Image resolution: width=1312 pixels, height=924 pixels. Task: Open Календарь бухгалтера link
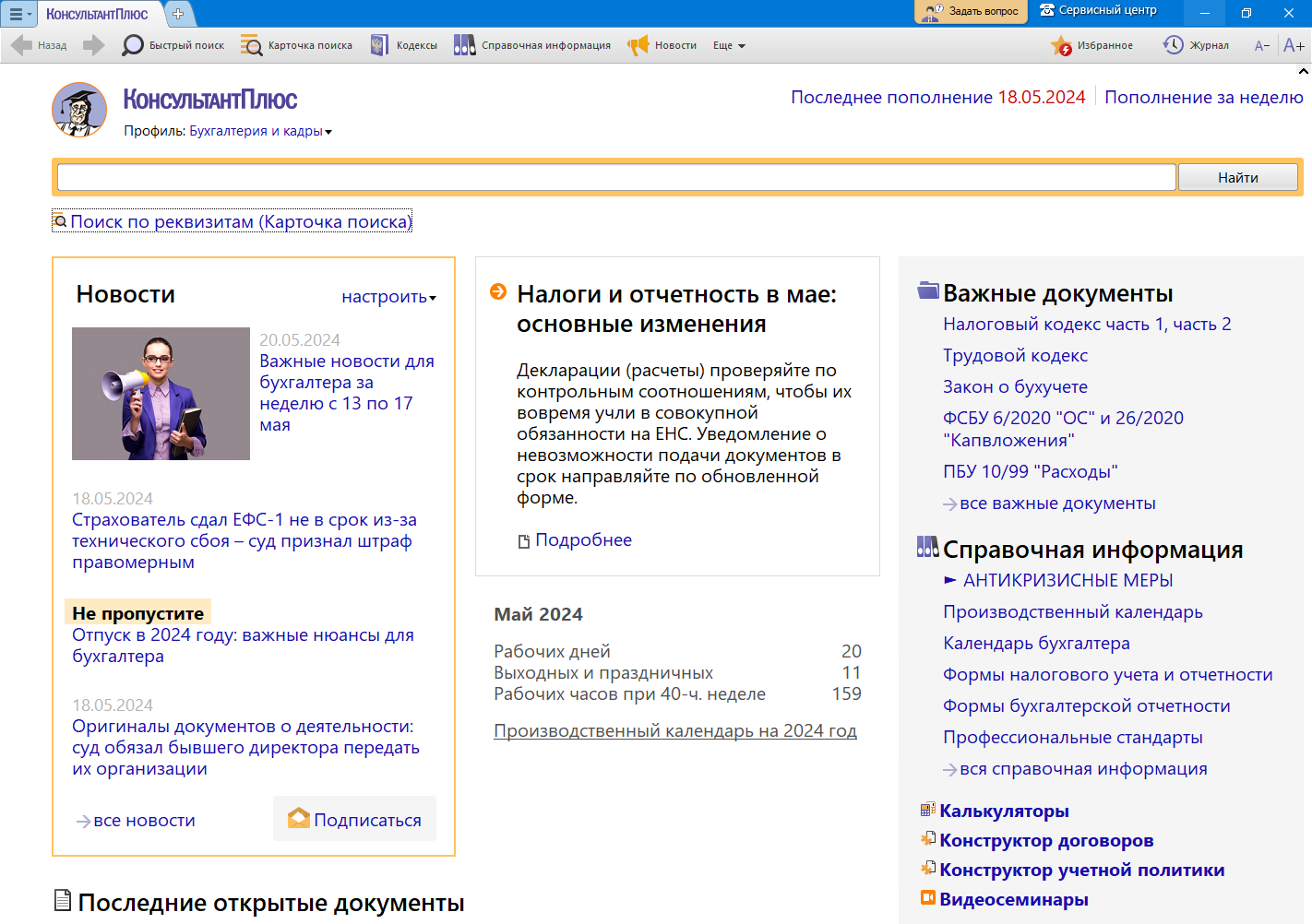point(1036,643)
